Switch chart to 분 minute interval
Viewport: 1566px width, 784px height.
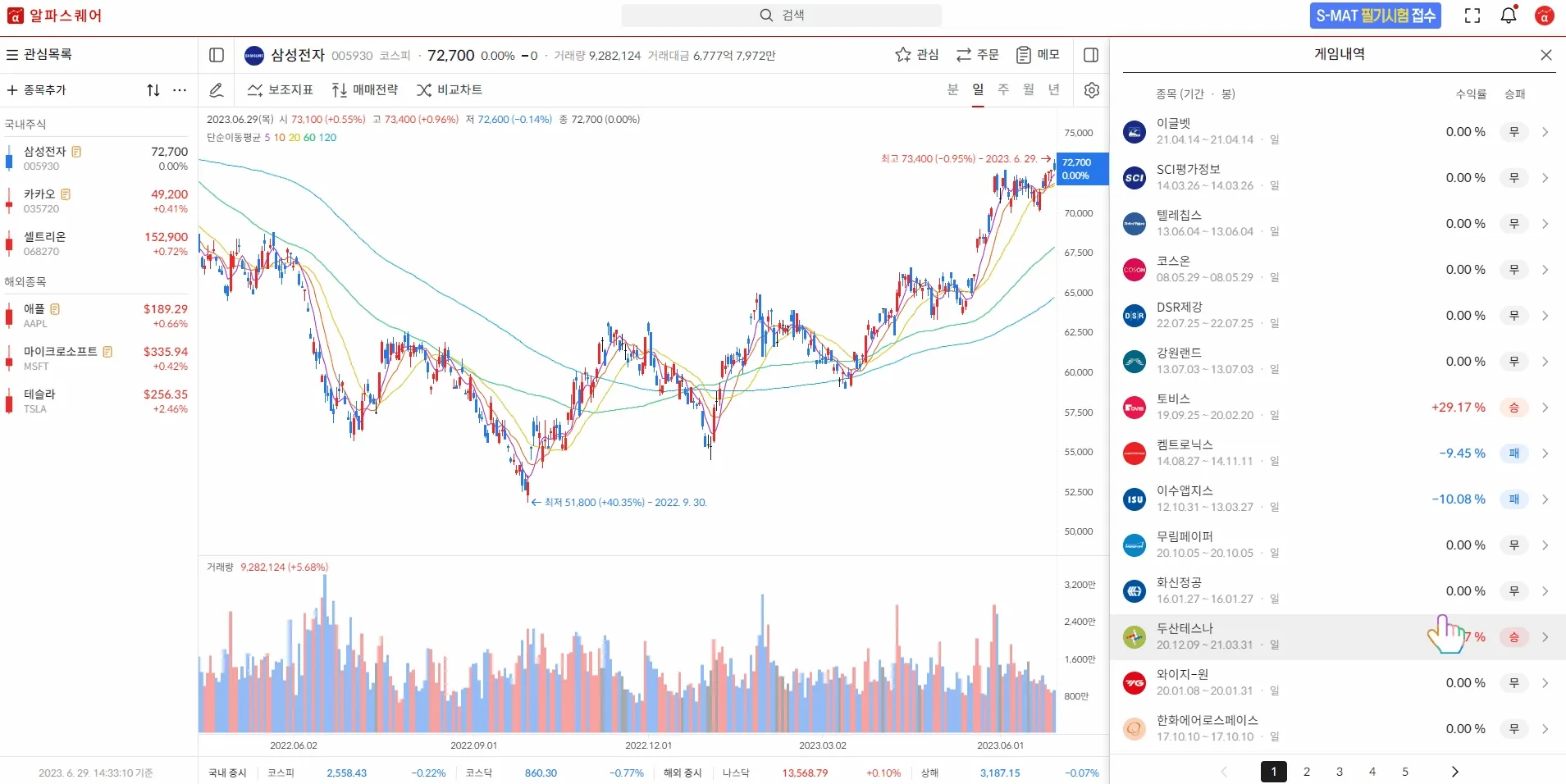(952, 89)
